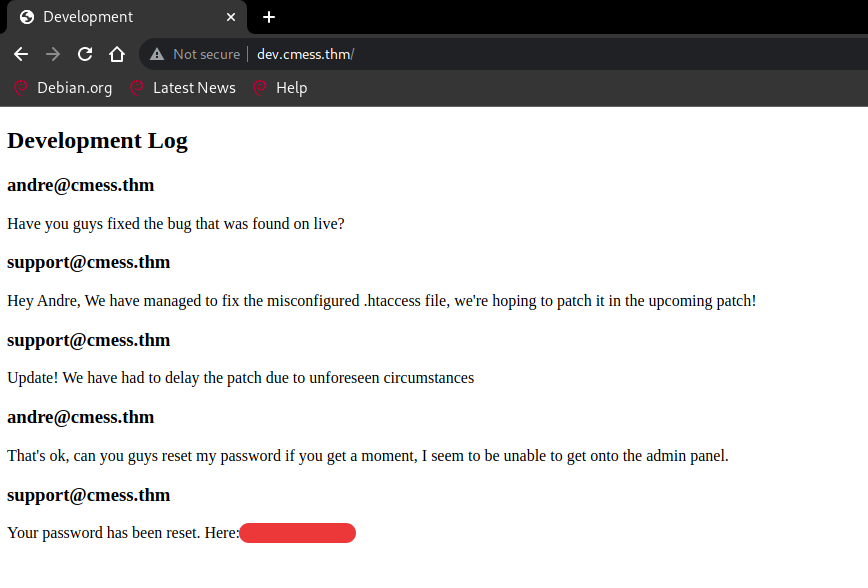Click the globe favicon on Development tab
Screen dimensions: 868x588
27,17
